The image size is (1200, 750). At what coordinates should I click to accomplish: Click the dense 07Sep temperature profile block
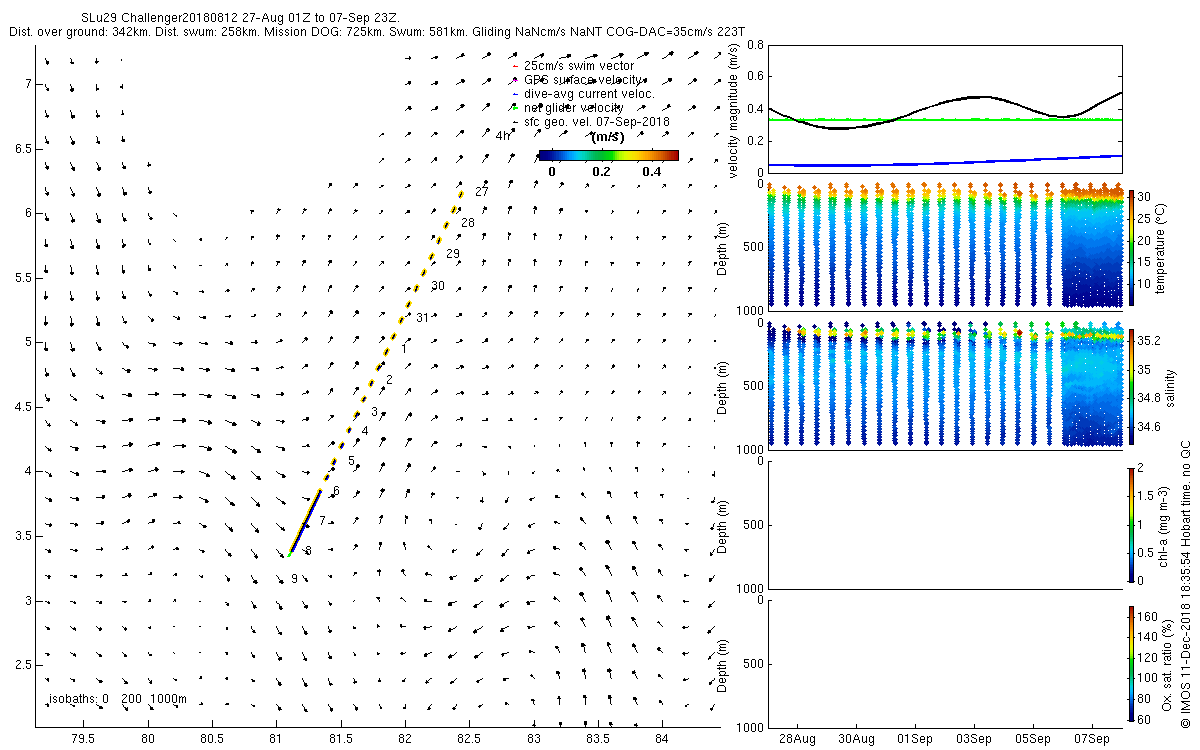pyautogui.click(x=1091, y=246)
